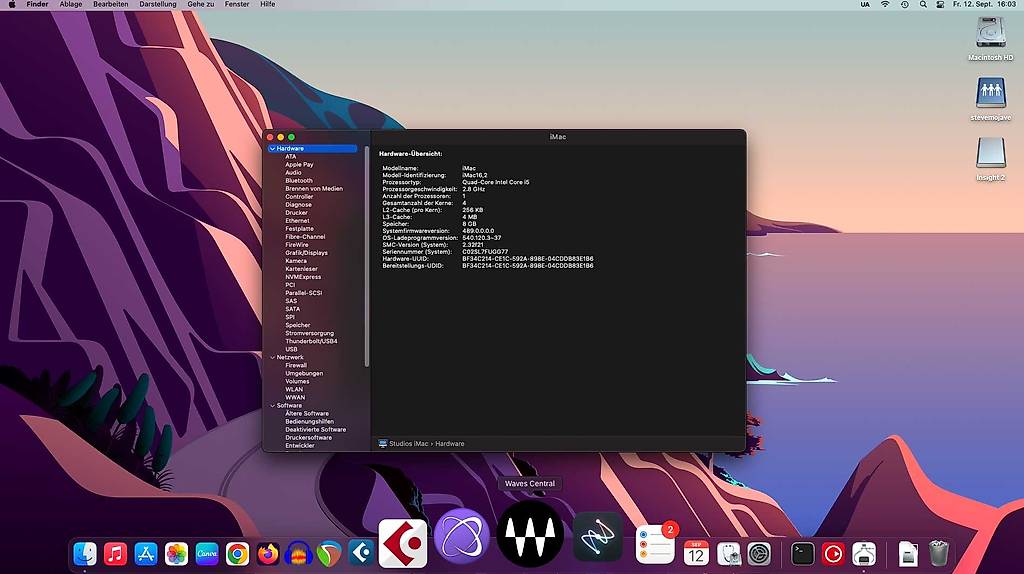Screen dimensions: 1024x574
Task: Select Firewall under Netzwerk
Action: pos(296,366)
